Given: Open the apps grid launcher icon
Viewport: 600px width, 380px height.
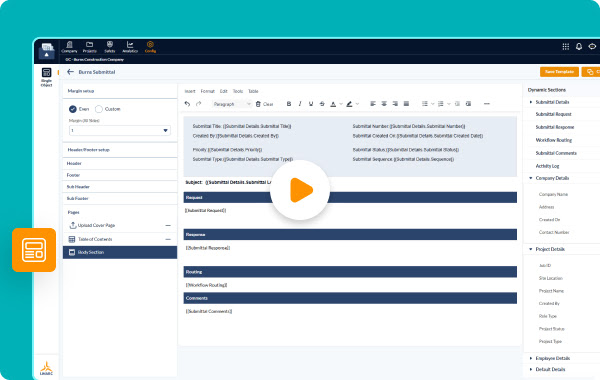Looking at the screenshot, I should 566,46.
